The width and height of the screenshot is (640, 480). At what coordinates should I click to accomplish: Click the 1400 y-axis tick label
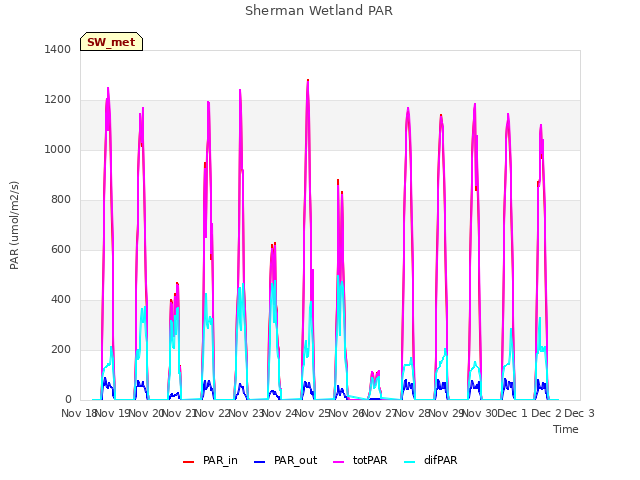[58, 49]
